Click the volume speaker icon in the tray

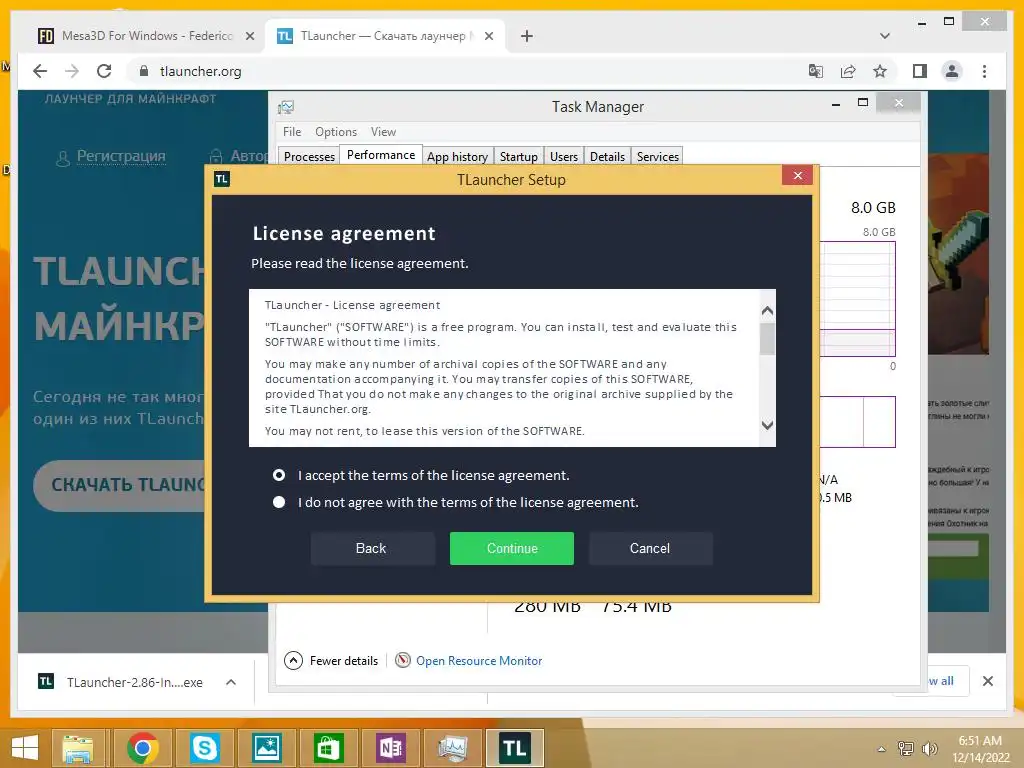pos(929,749)
